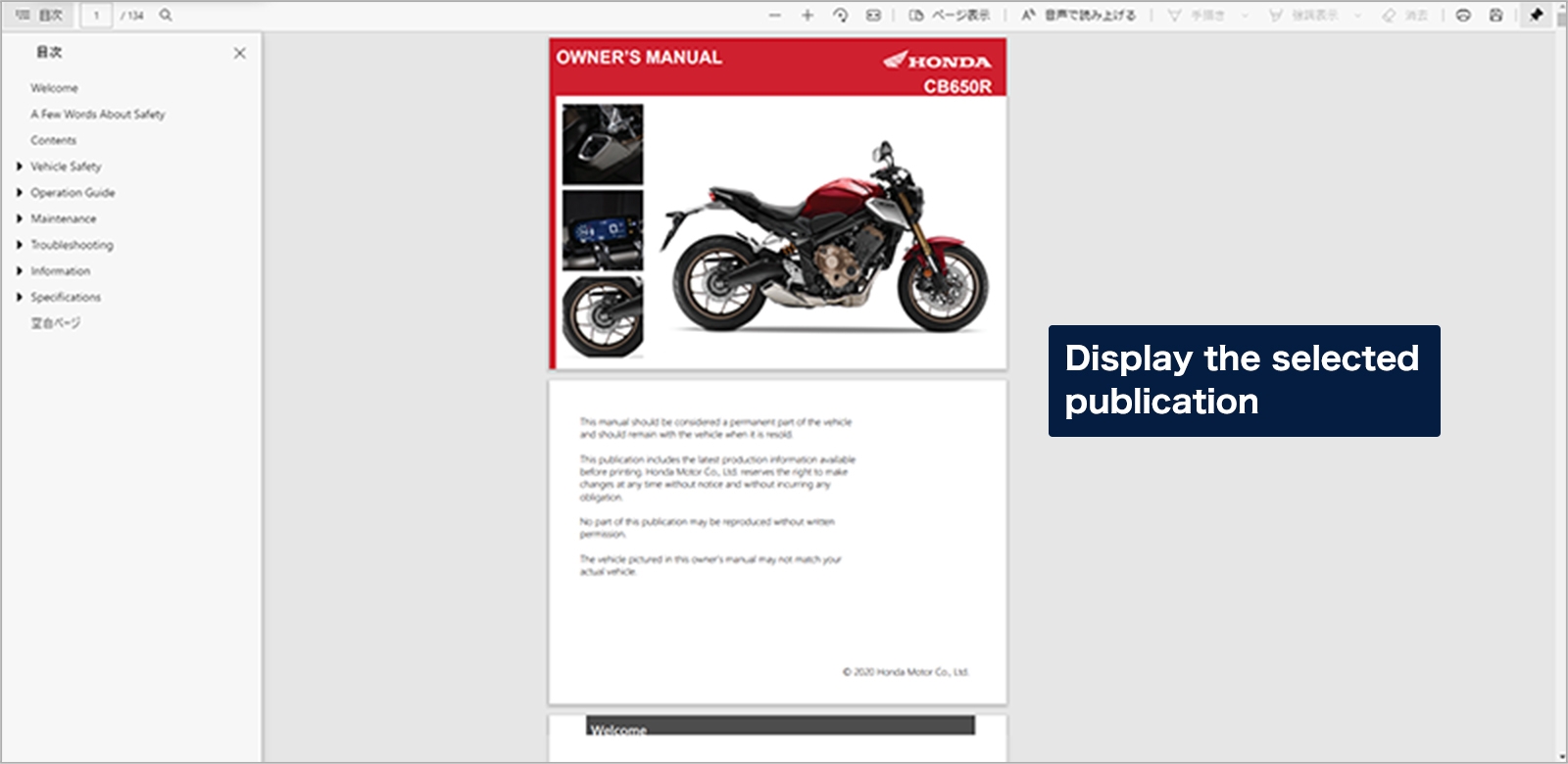Toggle the read aloud (音声で読み上げる) button
Image resolution: width=1568 pixels, height=764 pixels.
[x=1078, y=16]
